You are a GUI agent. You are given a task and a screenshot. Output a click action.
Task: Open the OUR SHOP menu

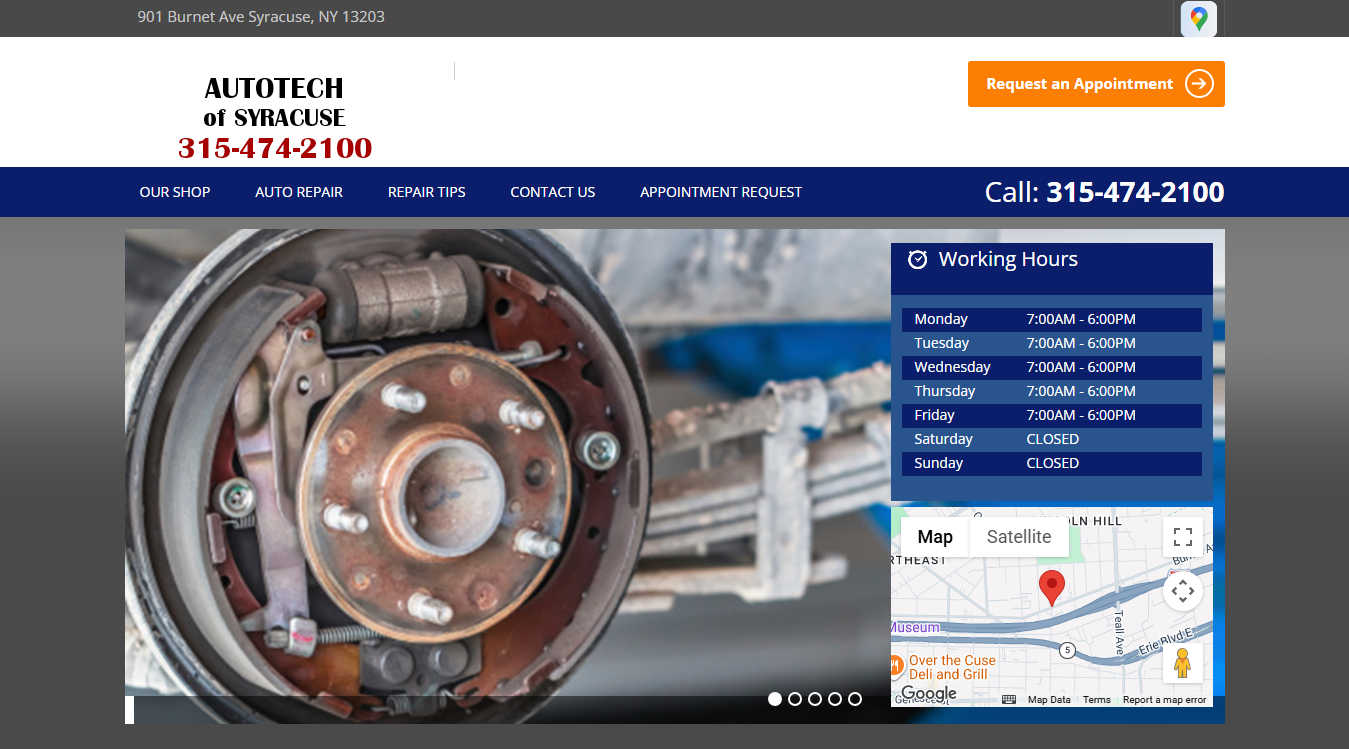pyautogui.click(x=175, y=192)
